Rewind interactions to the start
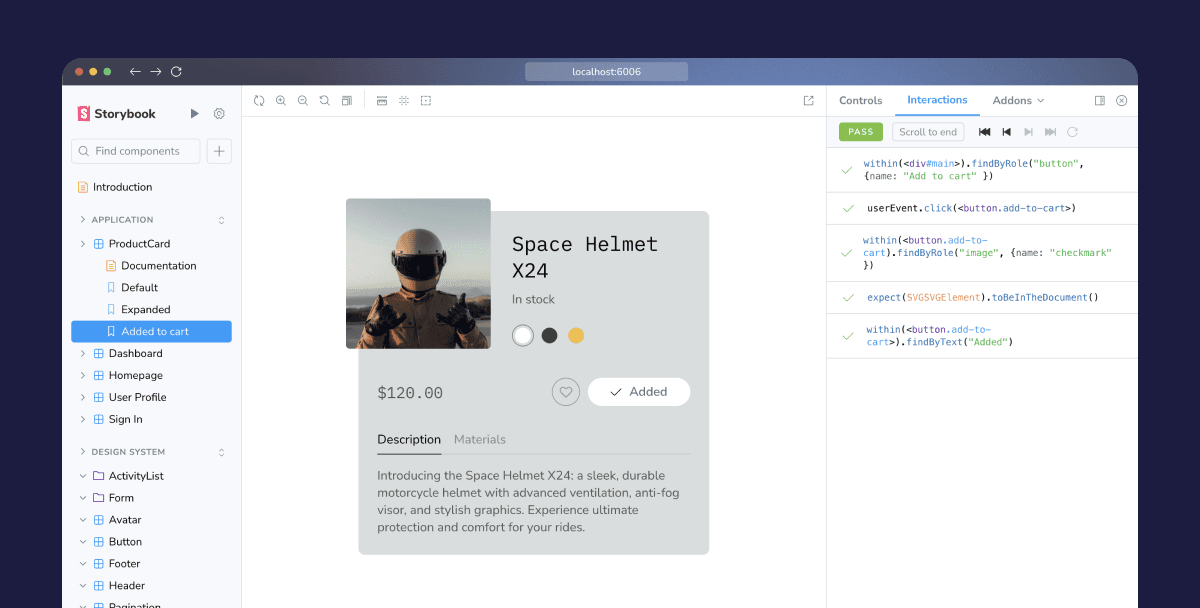This screenshot has width=1200, height=608. [984, 132]
